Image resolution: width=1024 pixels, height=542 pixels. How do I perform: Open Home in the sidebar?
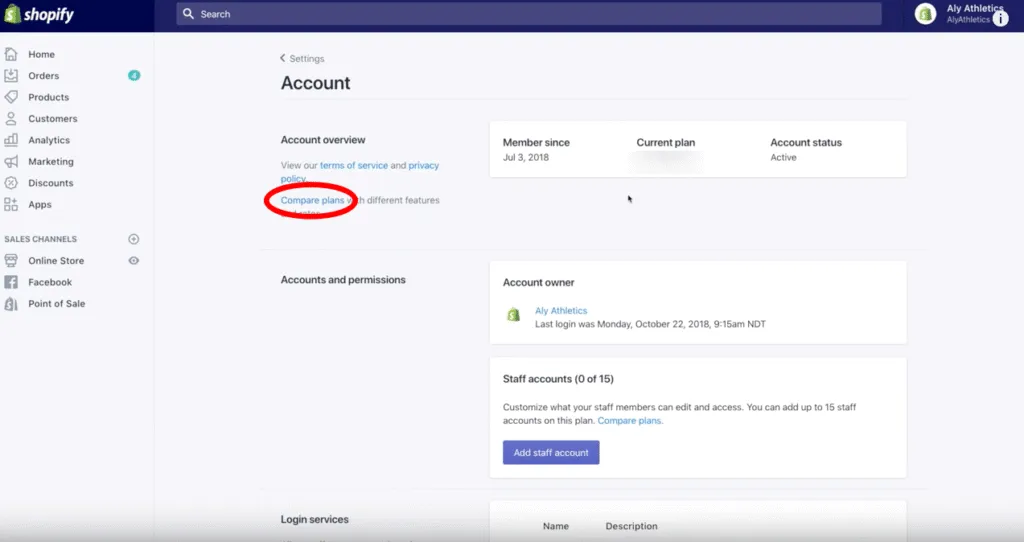click(x=41, y=54)
